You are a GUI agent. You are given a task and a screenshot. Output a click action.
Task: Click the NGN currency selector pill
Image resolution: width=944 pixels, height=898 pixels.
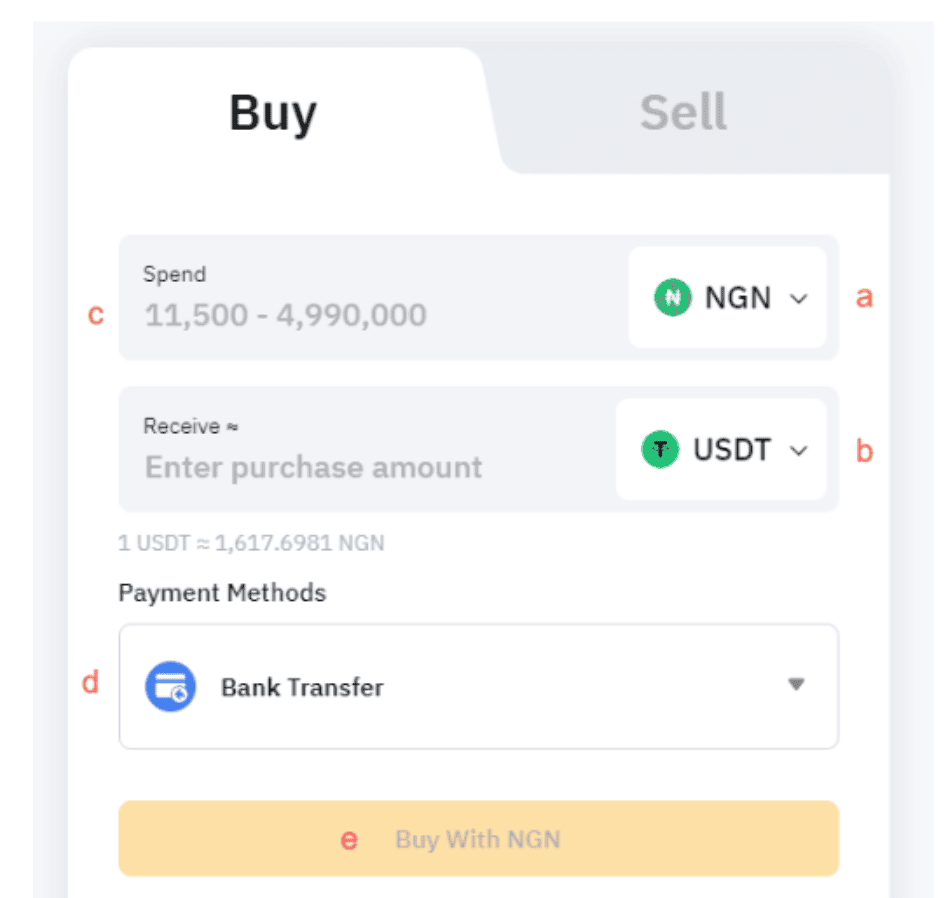(x=727, y=297)
